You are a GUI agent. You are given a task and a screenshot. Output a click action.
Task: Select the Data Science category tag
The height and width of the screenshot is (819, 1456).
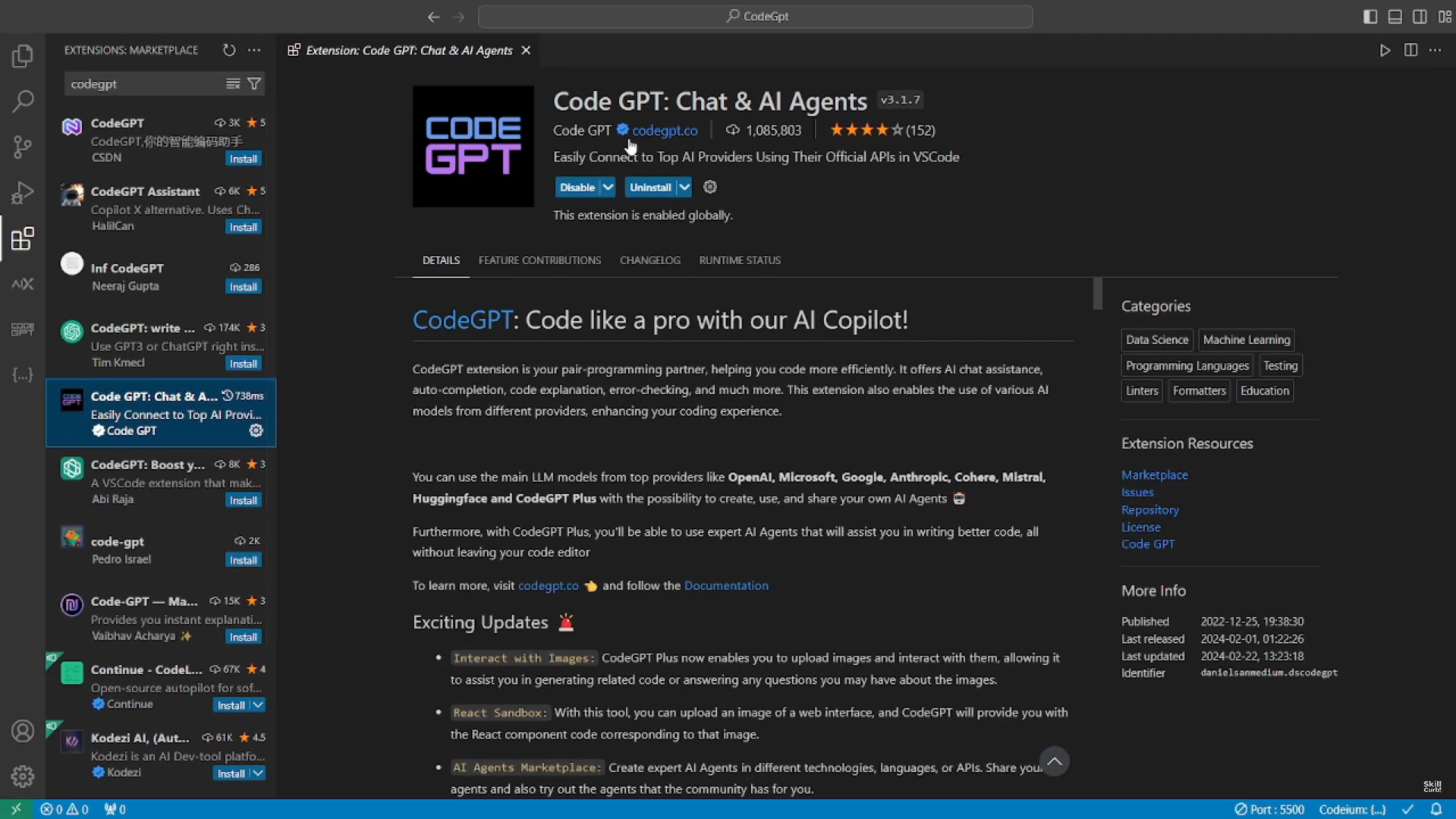click(x=1157, y=339)
